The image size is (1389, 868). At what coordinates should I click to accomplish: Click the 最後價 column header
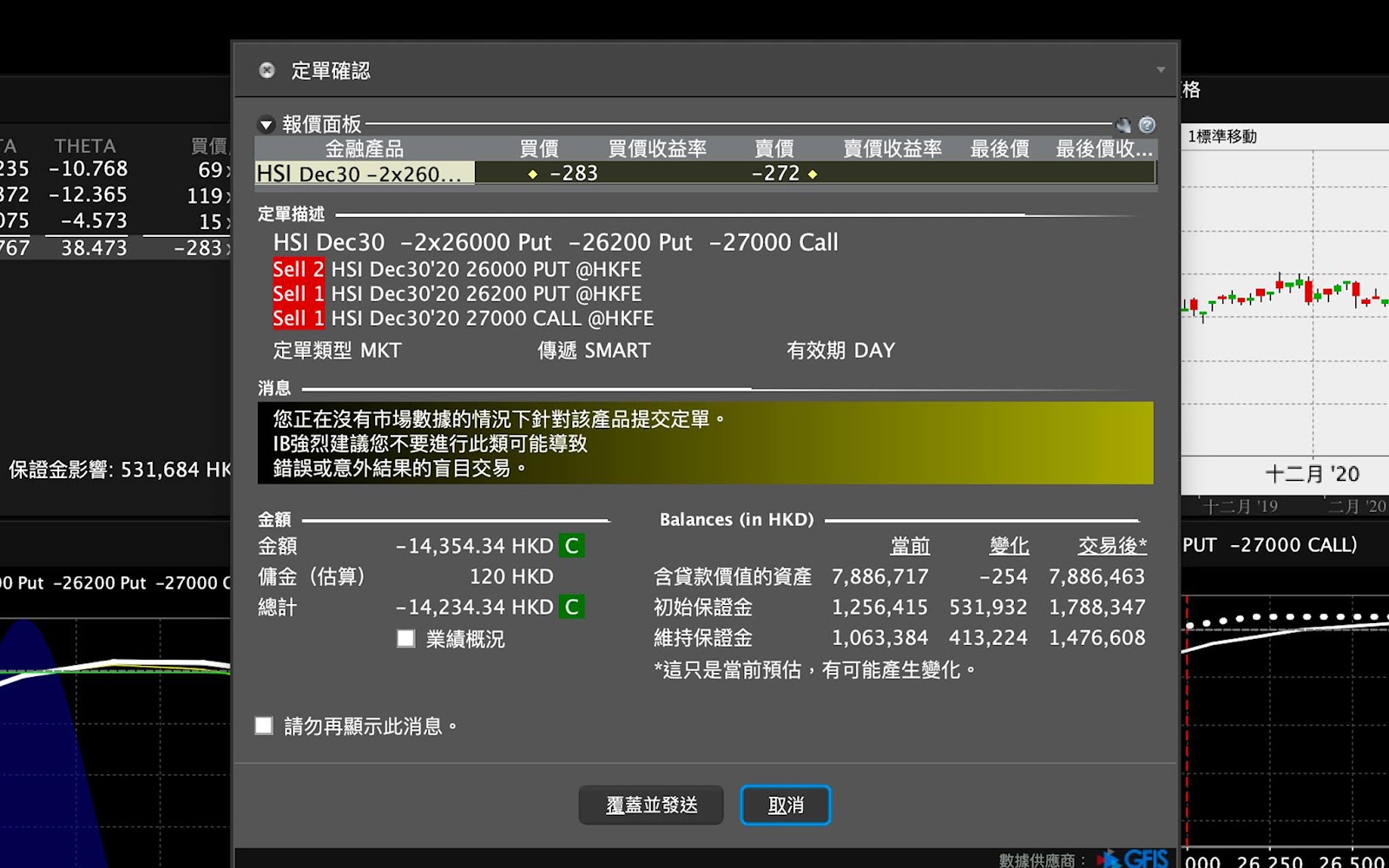[x=999, y=148]
